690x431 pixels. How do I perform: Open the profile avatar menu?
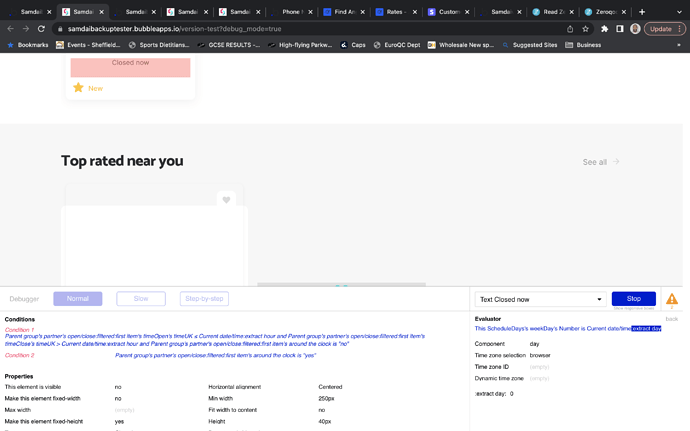(635, 29)
